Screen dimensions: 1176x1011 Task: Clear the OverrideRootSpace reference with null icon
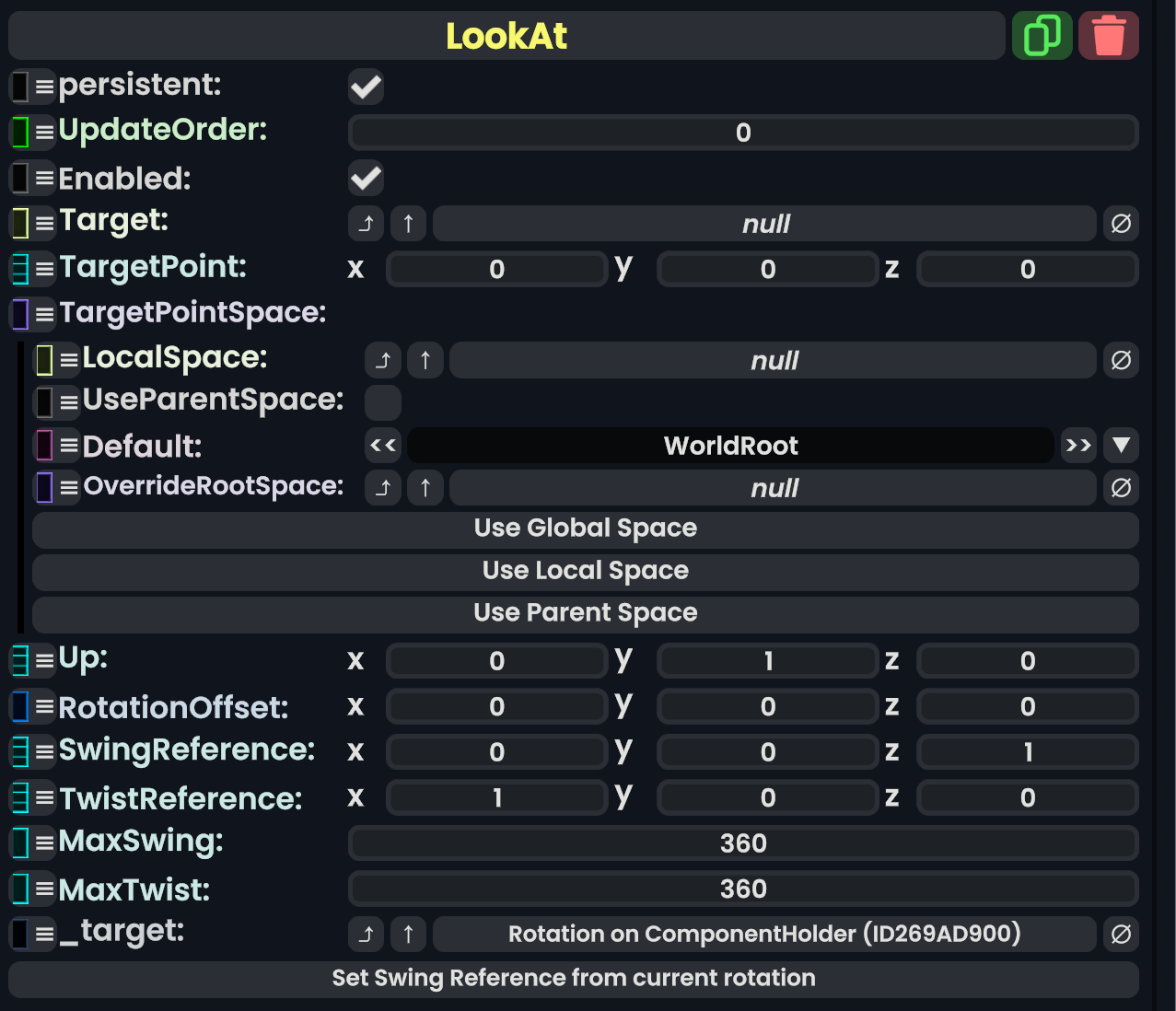(1121, 488)
